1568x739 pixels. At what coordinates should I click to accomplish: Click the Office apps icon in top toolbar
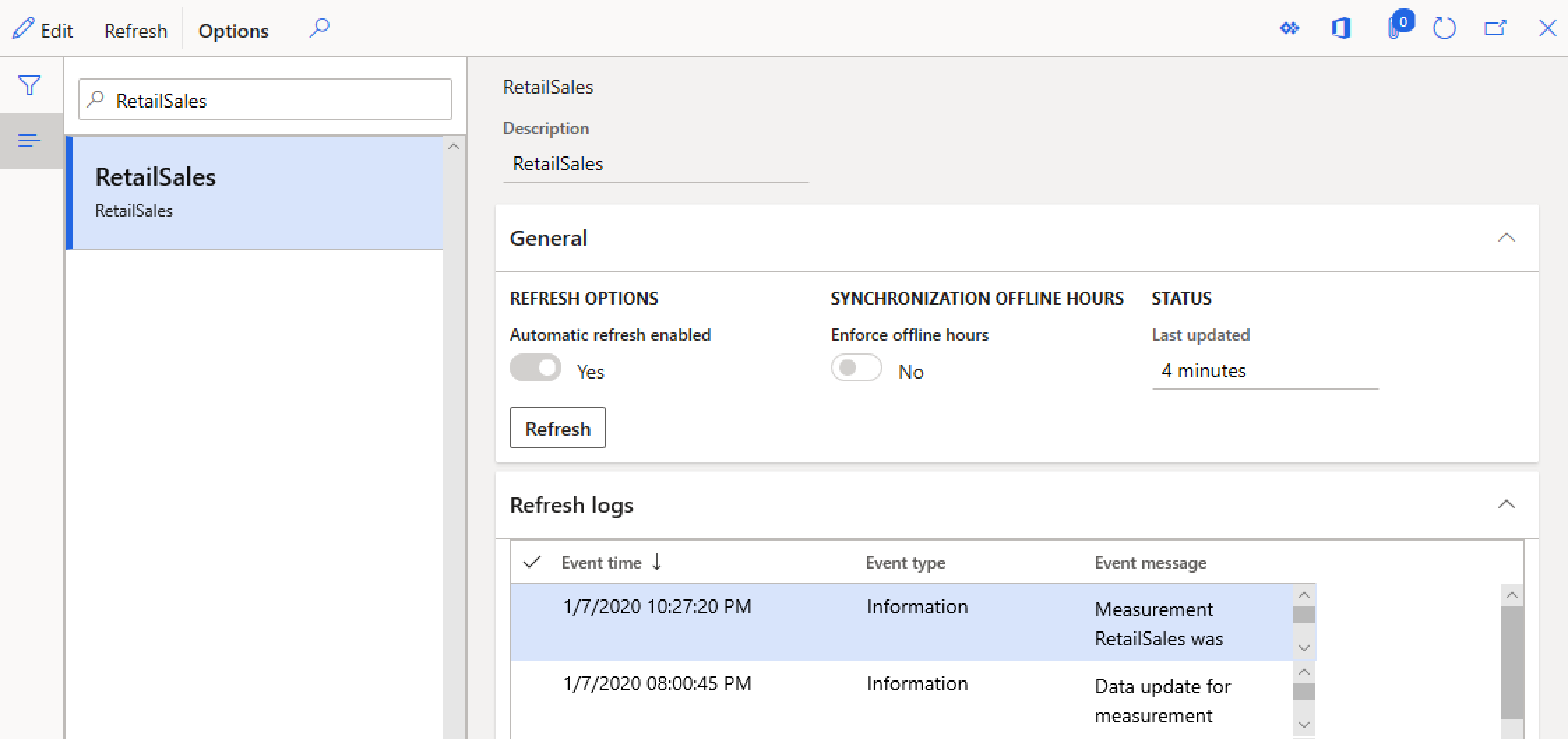[x=1341, y=28]
